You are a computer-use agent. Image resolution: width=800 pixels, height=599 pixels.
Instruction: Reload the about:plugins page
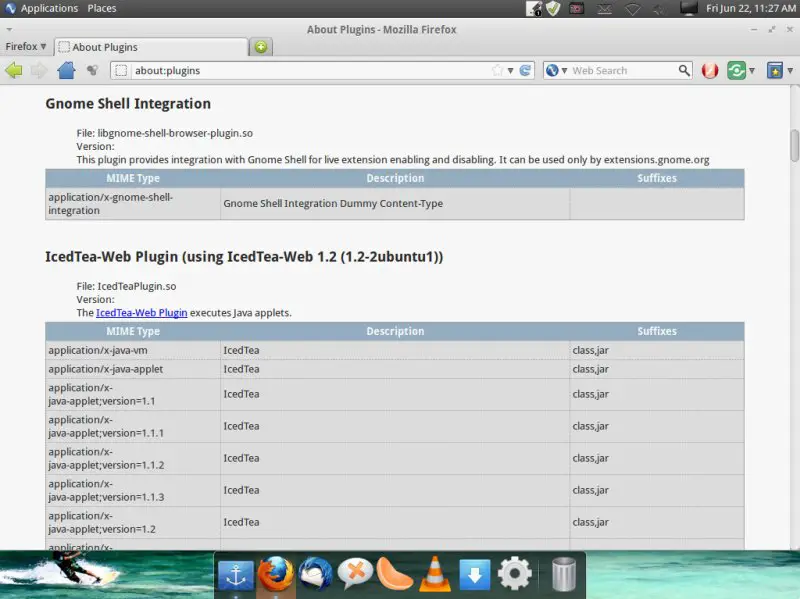click(525, 70)
